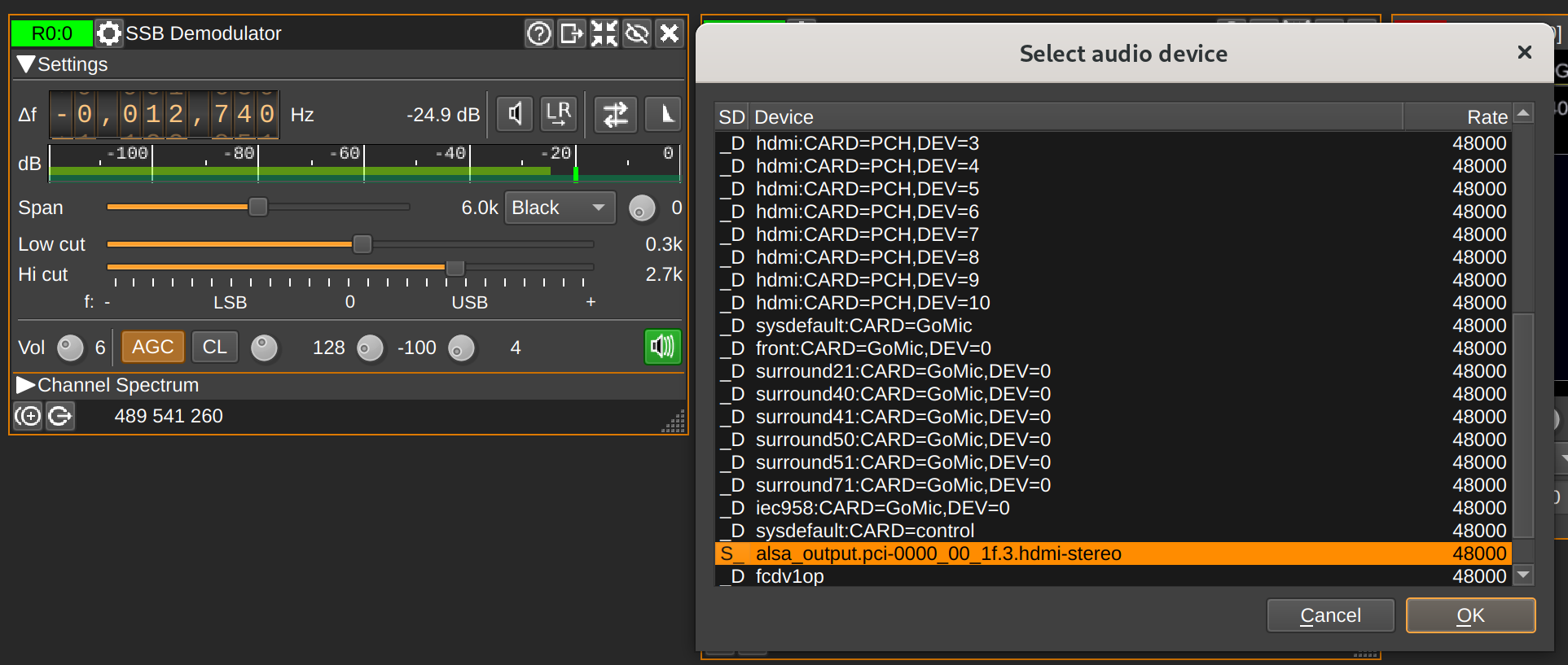Click the DSB filter shape icon
1568x665 pixels.
coord(663,114)
